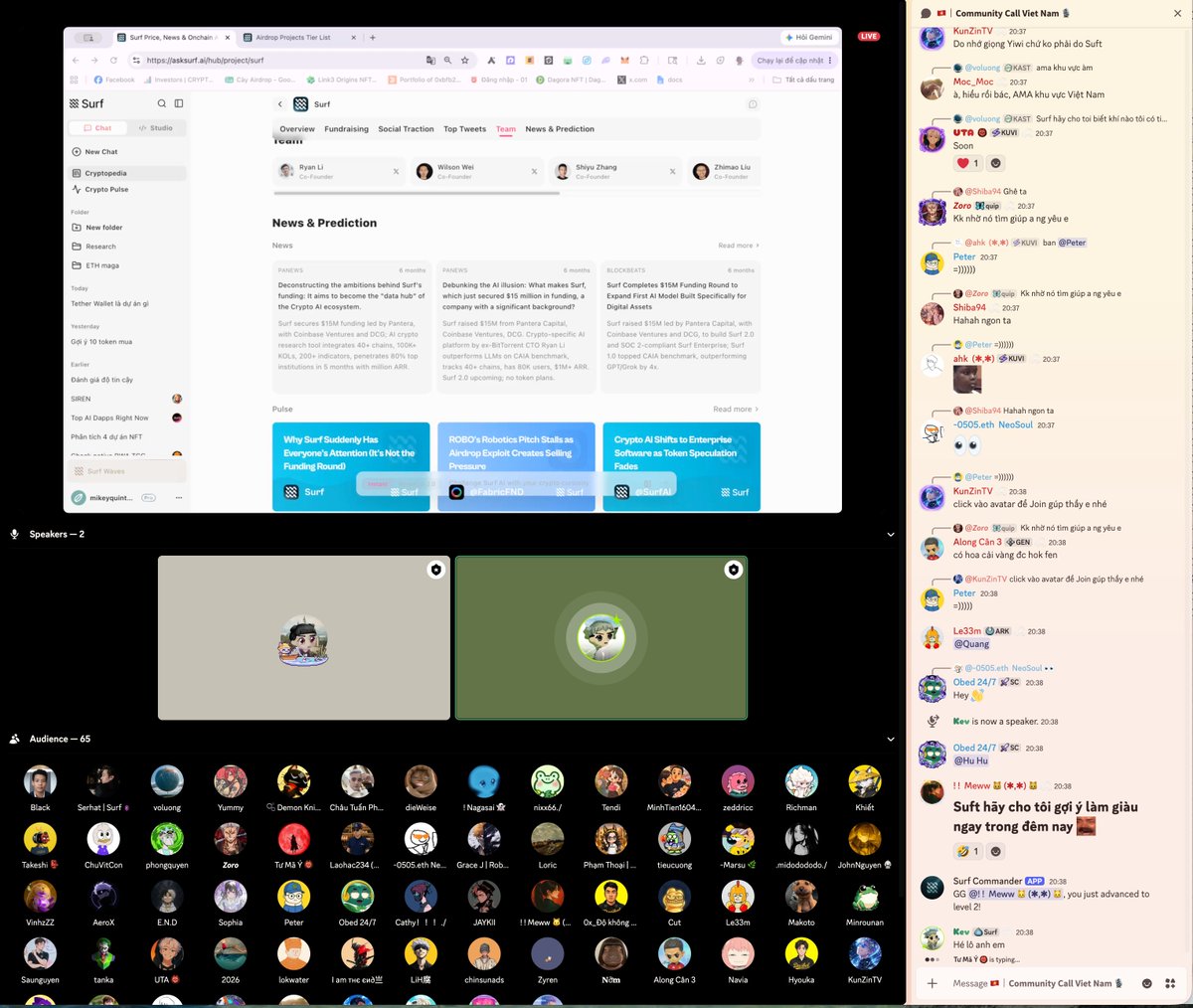Screen dimensions: 1193x1008
Task: Open Cryptopedia in Surf sidebar
Action: pos(127,173)
